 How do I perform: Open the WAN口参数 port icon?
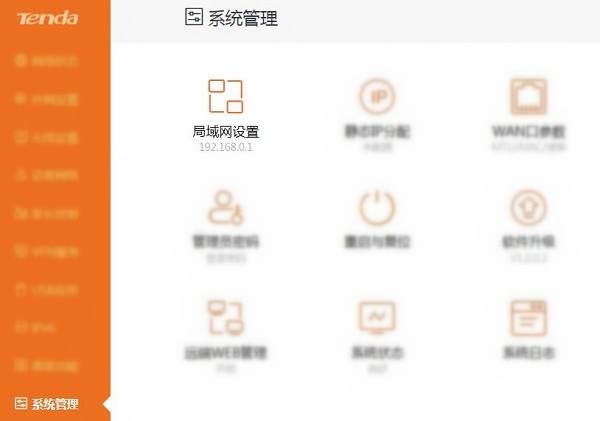coord(529,97)
